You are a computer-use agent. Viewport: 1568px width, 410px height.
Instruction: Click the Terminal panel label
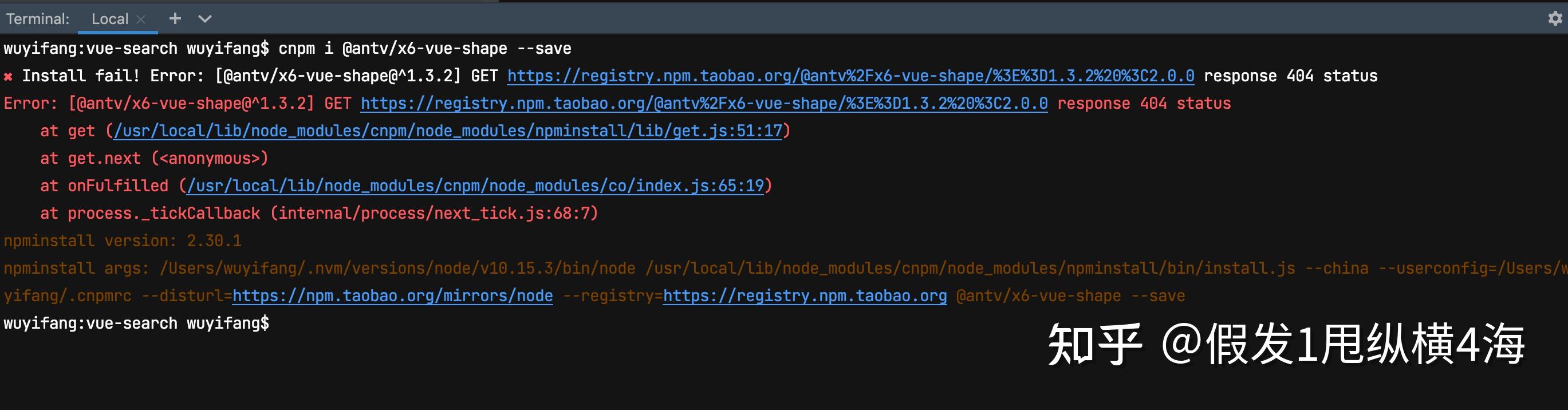[38, 19]
